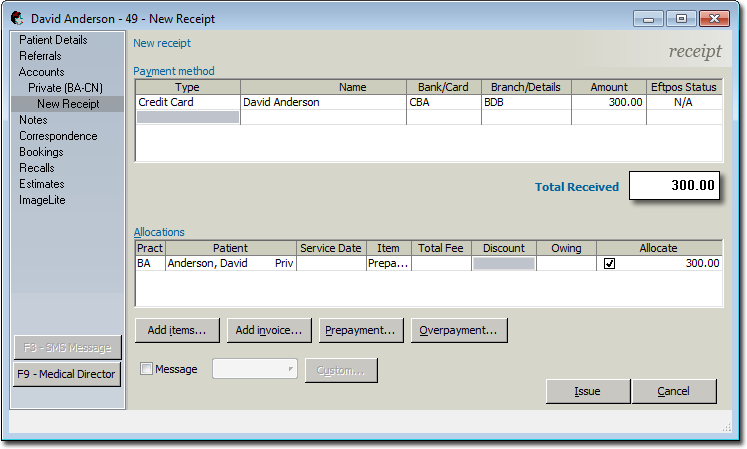Tick the Message checkbox

[x=147, y=369]
